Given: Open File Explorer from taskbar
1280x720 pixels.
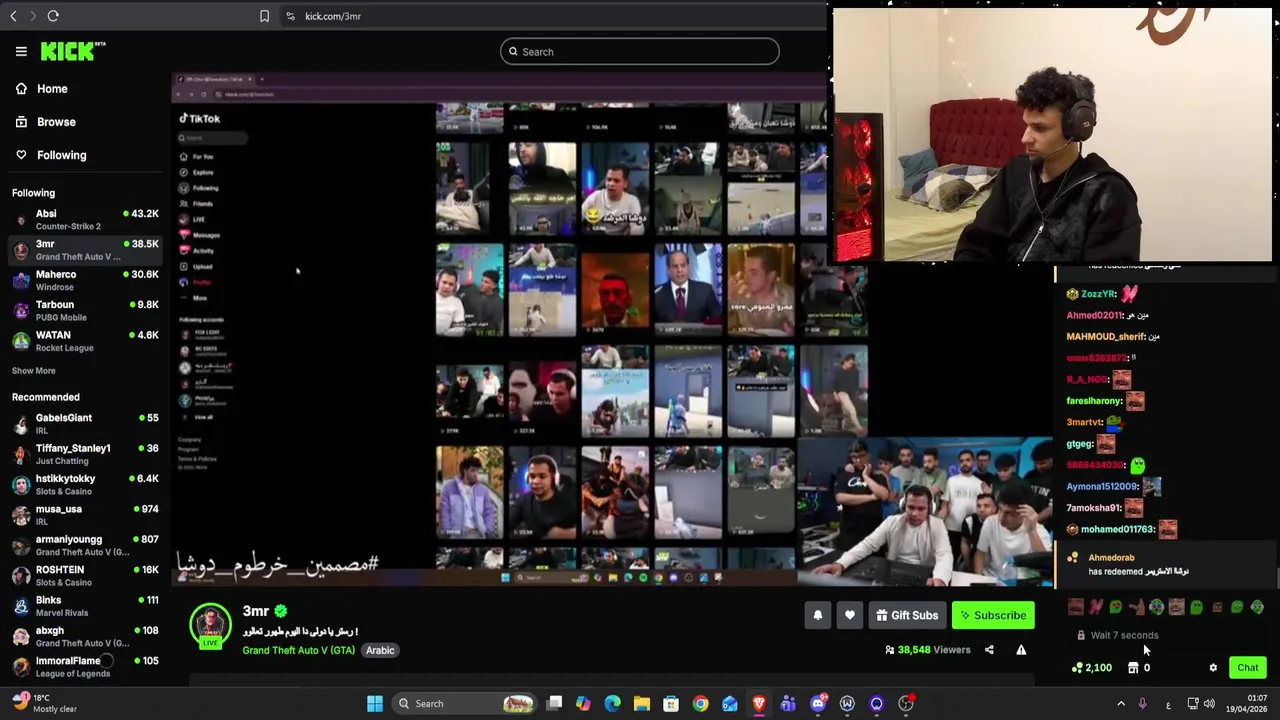Looking at the screenshot, I should coord(642,704).
